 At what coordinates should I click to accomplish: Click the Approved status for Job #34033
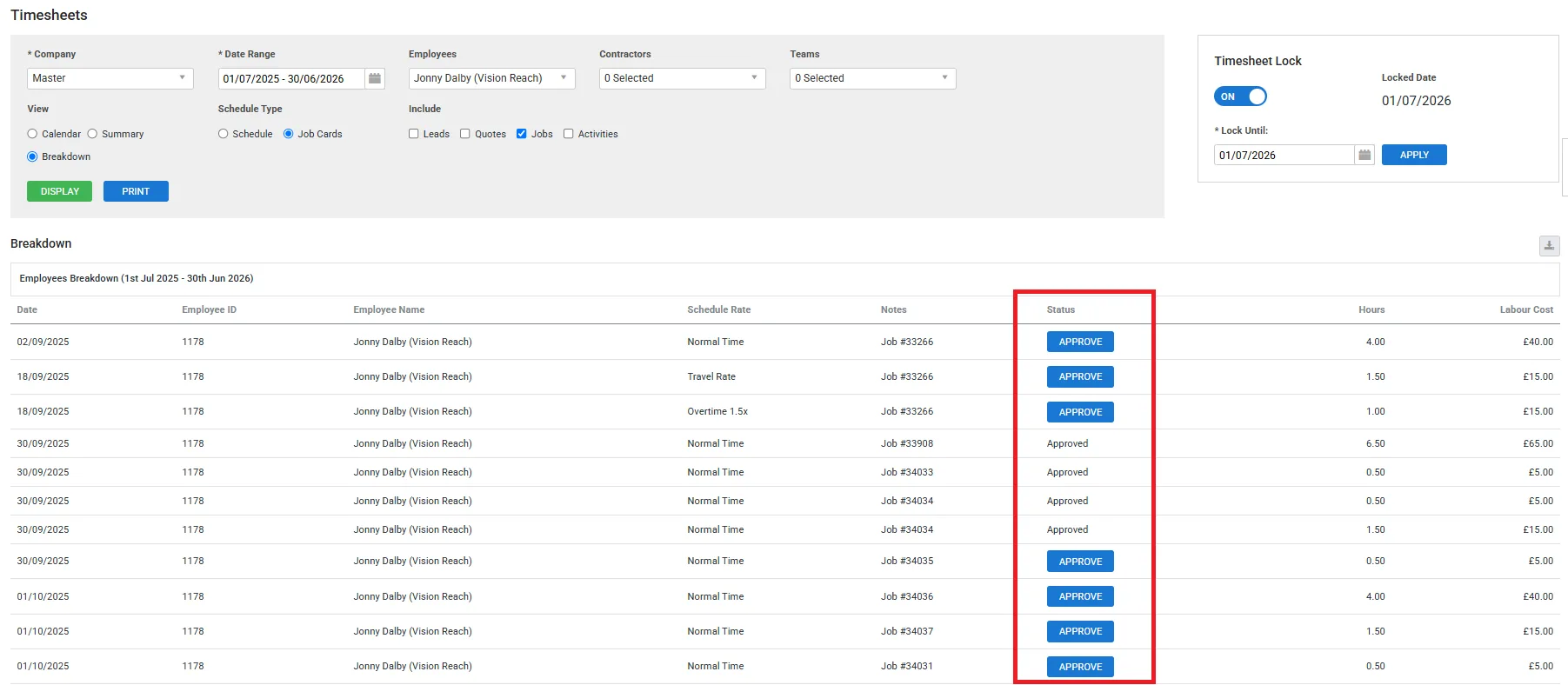[x=1067, y=472]
